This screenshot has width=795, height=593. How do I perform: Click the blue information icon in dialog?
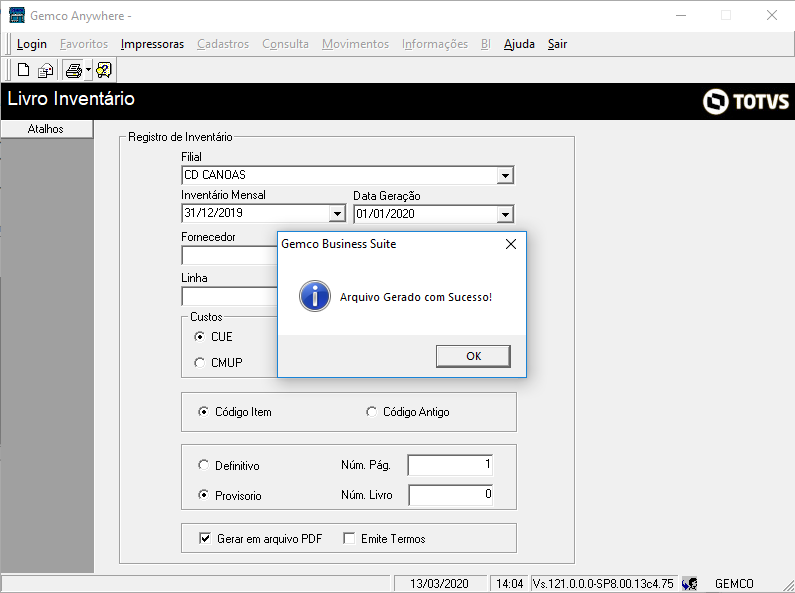315,296
